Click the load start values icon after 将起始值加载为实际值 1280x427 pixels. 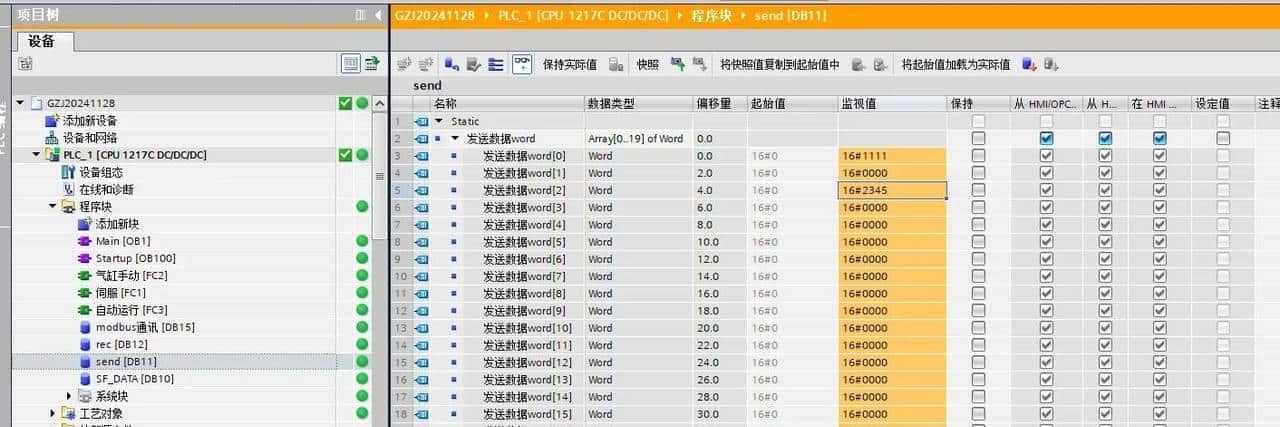pos(1029,64)
